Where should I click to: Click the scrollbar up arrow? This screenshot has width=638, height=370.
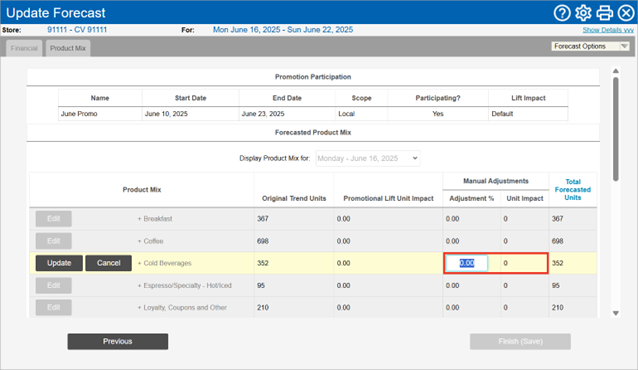616,71
